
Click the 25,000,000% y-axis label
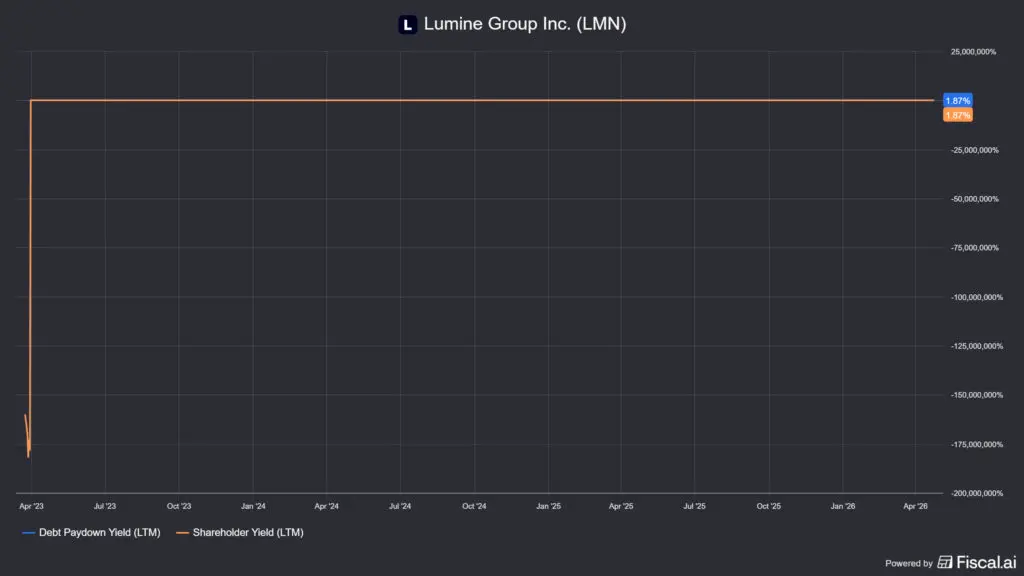[x=973, y=52]
